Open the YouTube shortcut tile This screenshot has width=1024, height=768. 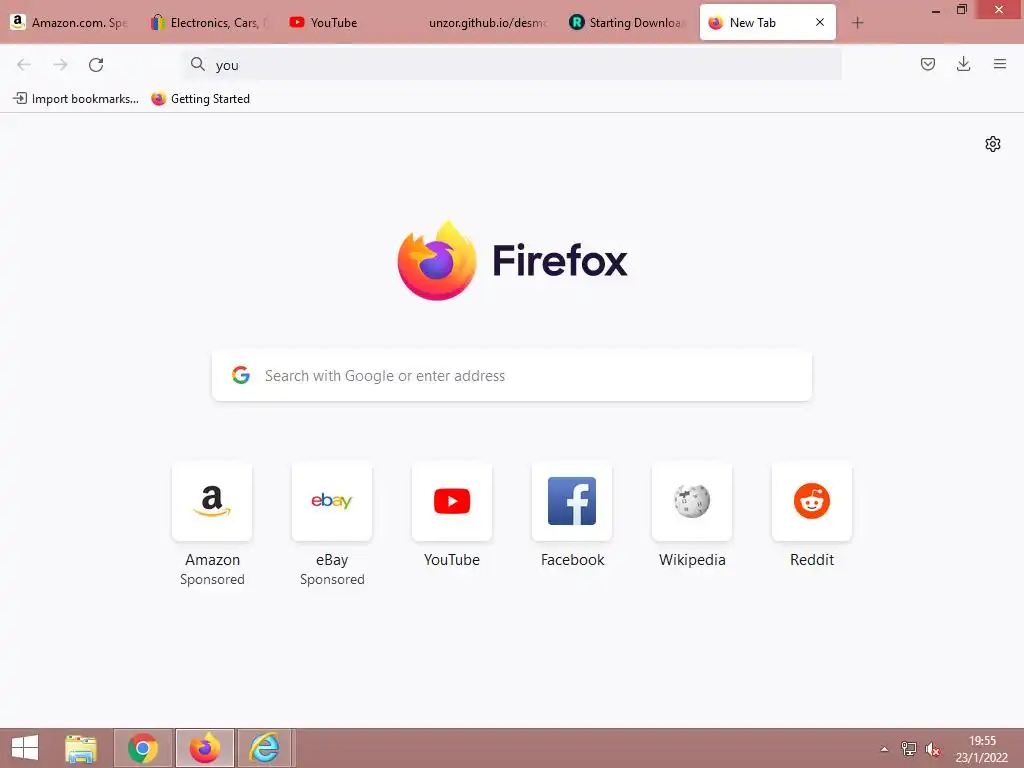[x=452, y=501]
